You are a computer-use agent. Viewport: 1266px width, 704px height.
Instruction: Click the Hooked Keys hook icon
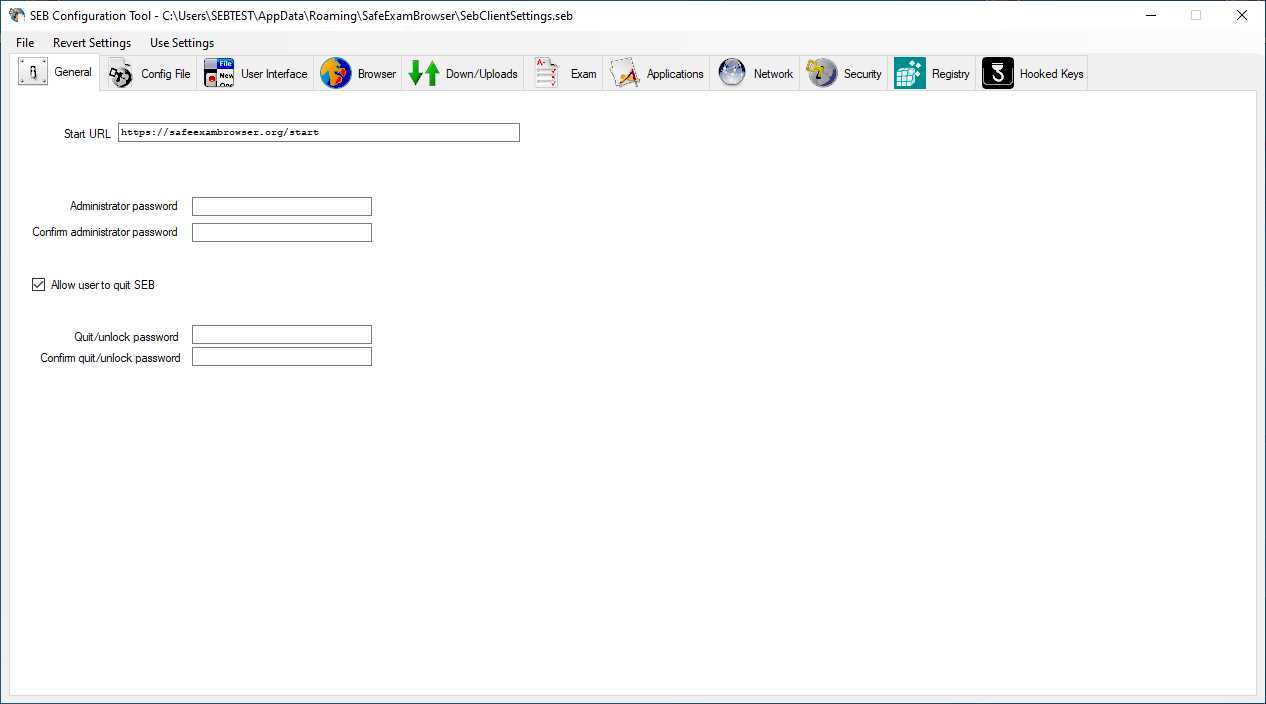coord(998,73)
